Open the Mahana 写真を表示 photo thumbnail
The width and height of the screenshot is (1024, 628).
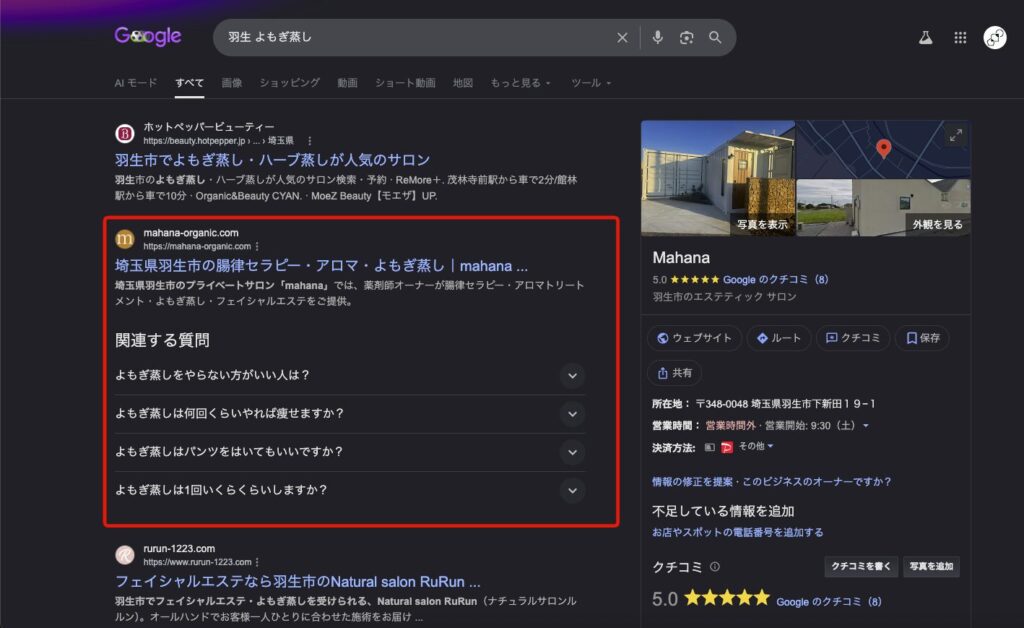click(x=718, y=178)
